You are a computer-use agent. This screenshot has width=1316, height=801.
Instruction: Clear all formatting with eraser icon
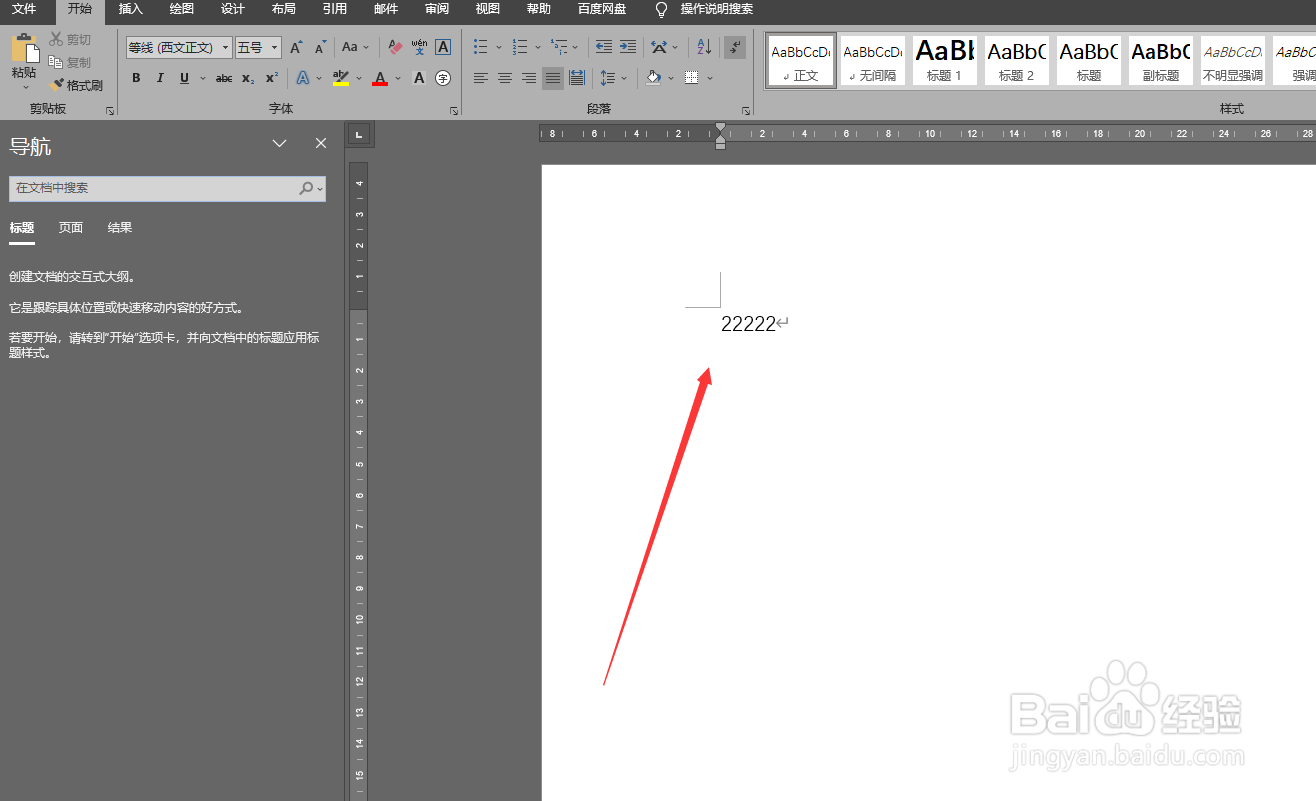(395, 47)
